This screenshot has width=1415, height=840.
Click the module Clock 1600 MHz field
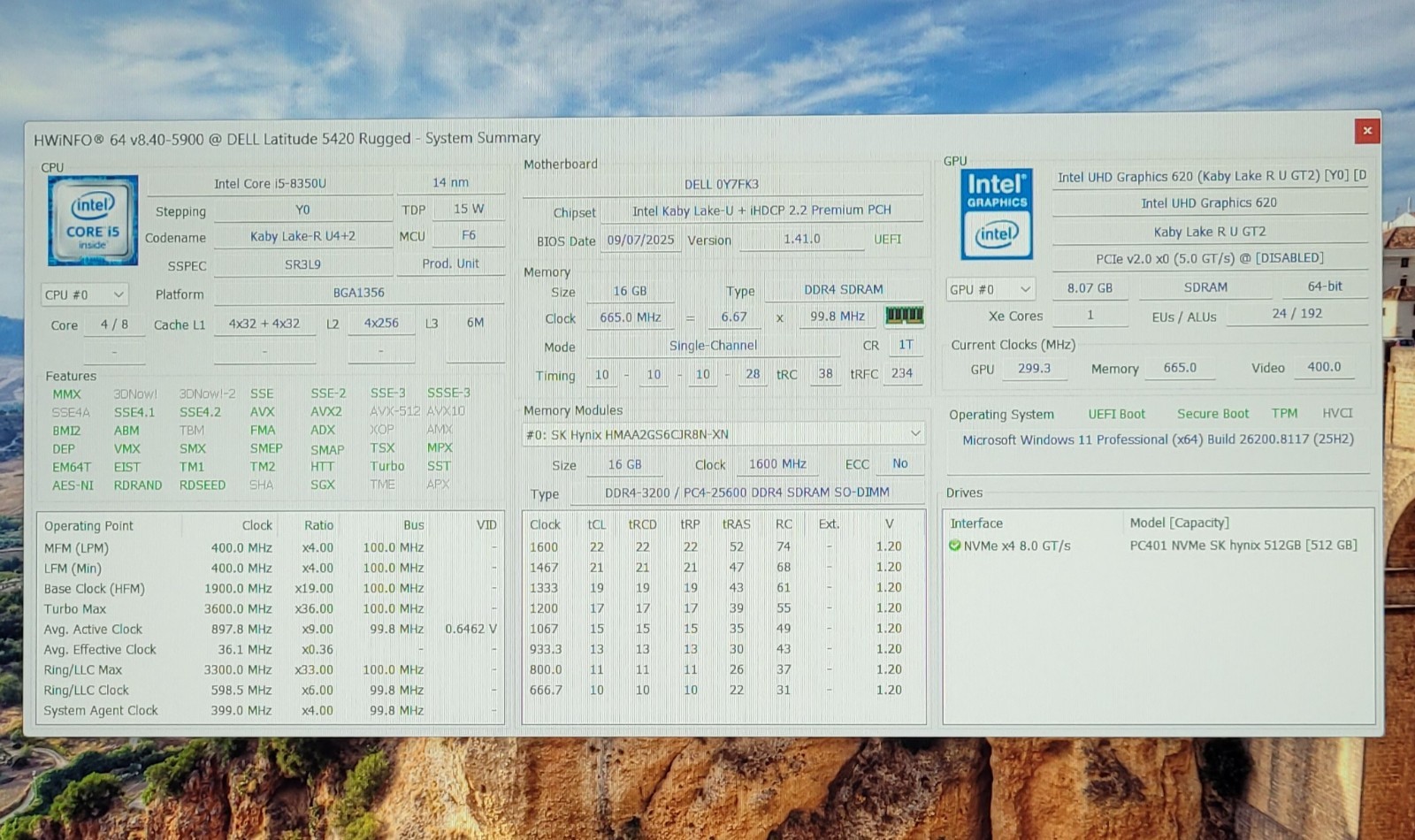click(777, 464)
